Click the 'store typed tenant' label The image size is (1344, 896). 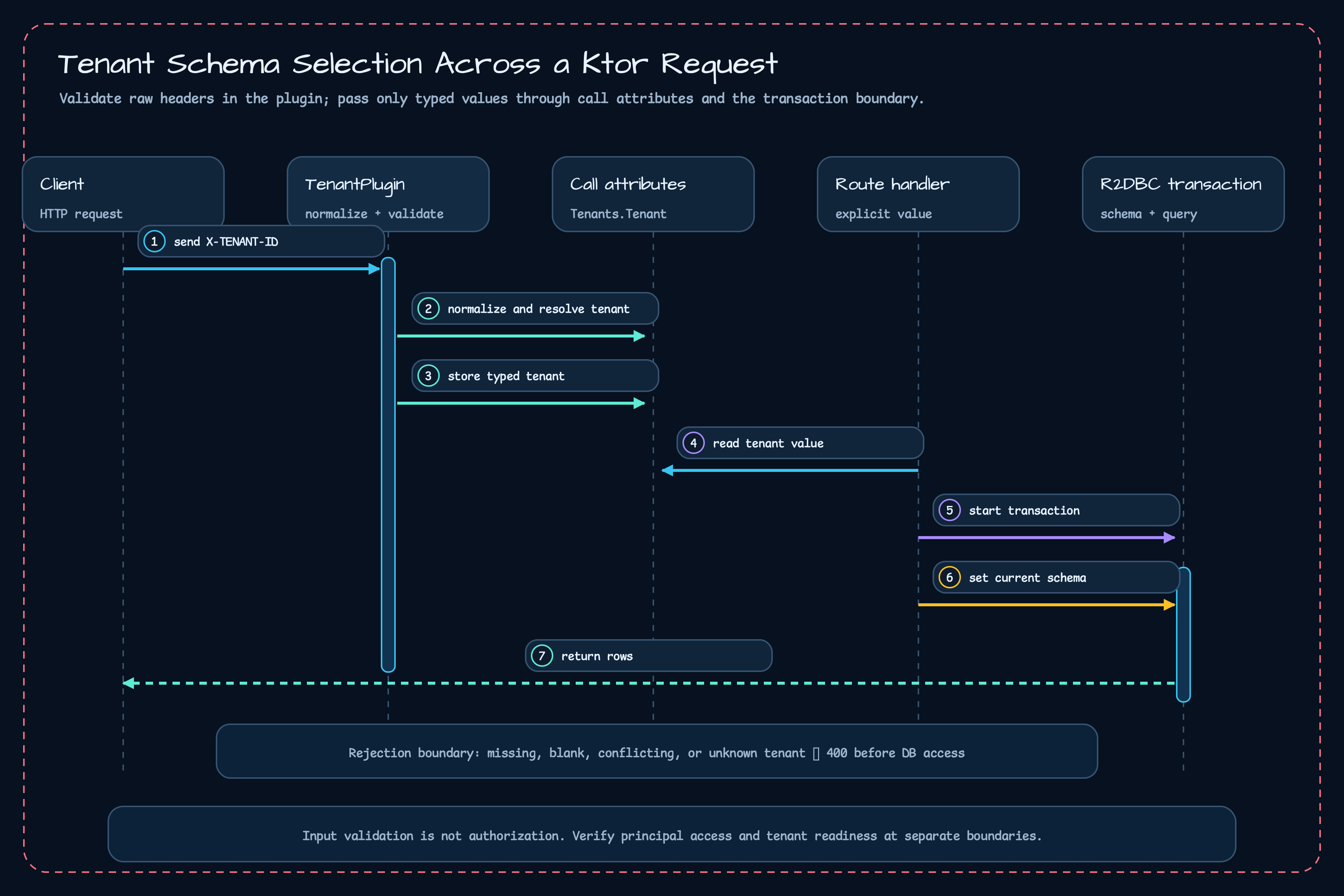coord(506,377)
